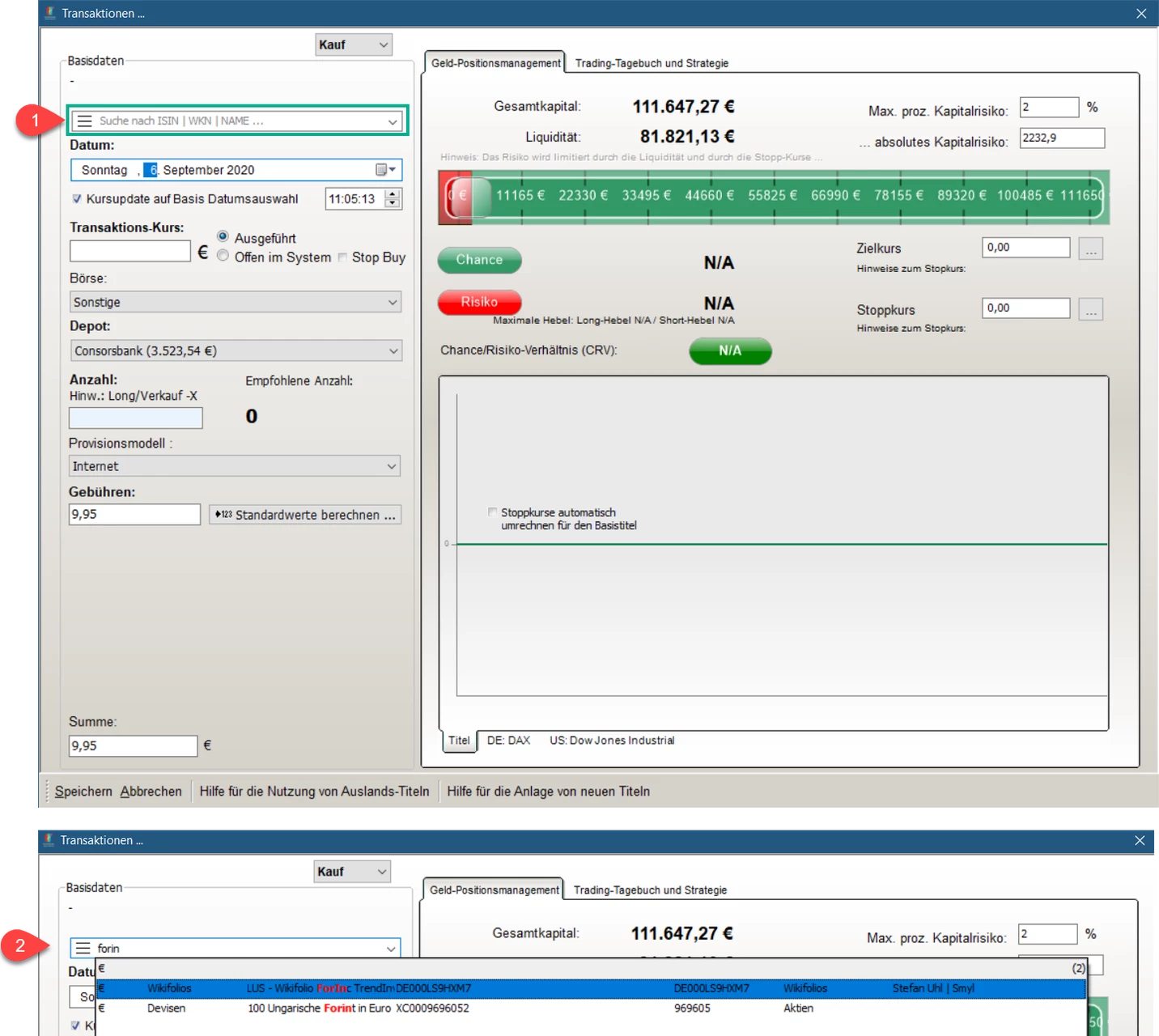This screenshot has width=1159, height=1036.
Task: Click the Abbrechen button
Action: [x=151, y=792]
